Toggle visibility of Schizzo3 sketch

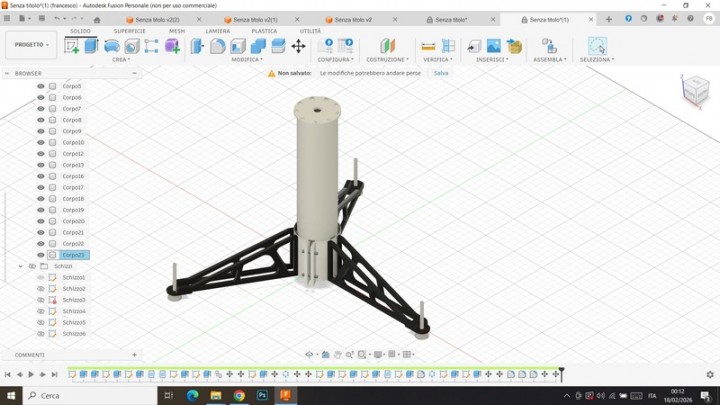[41, 300]
